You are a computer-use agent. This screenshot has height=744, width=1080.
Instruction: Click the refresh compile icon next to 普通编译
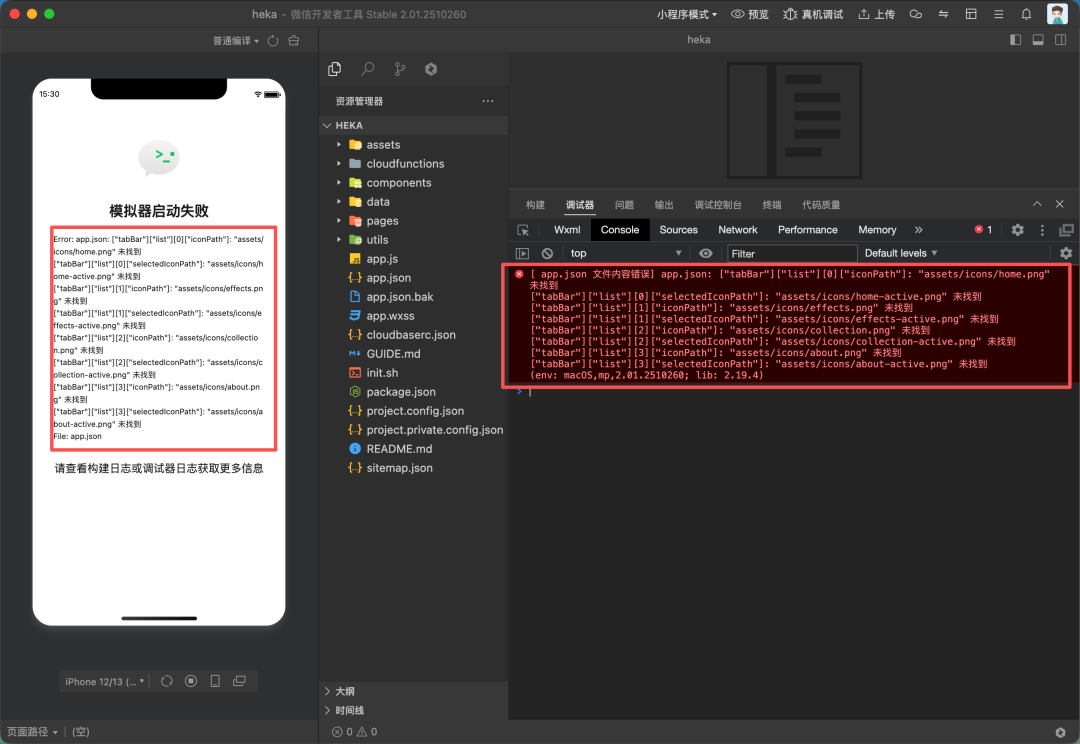(273, 41)
